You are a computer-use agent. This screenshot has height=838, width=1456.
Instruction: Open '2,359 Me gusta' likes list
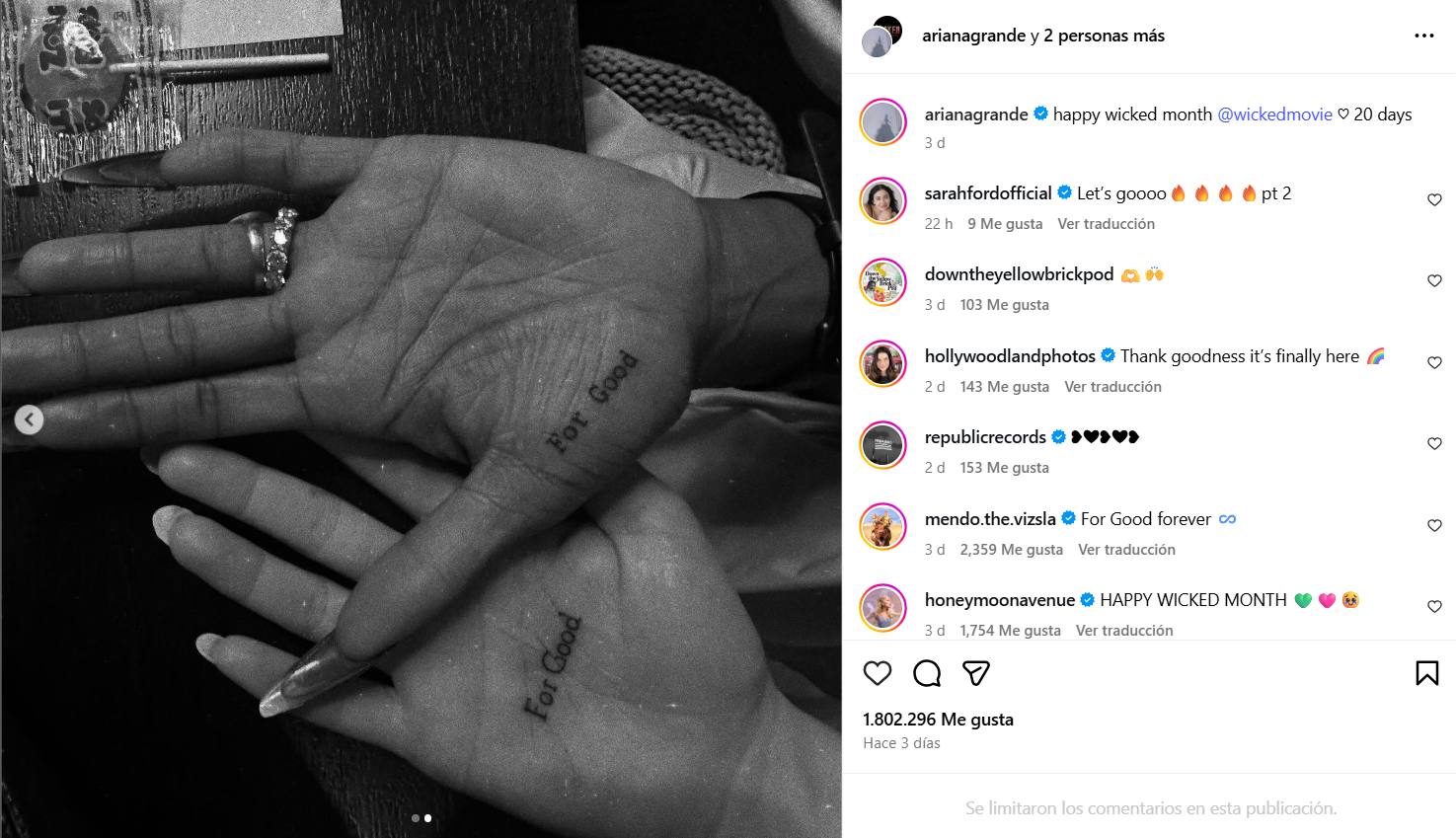[1011, 550]
